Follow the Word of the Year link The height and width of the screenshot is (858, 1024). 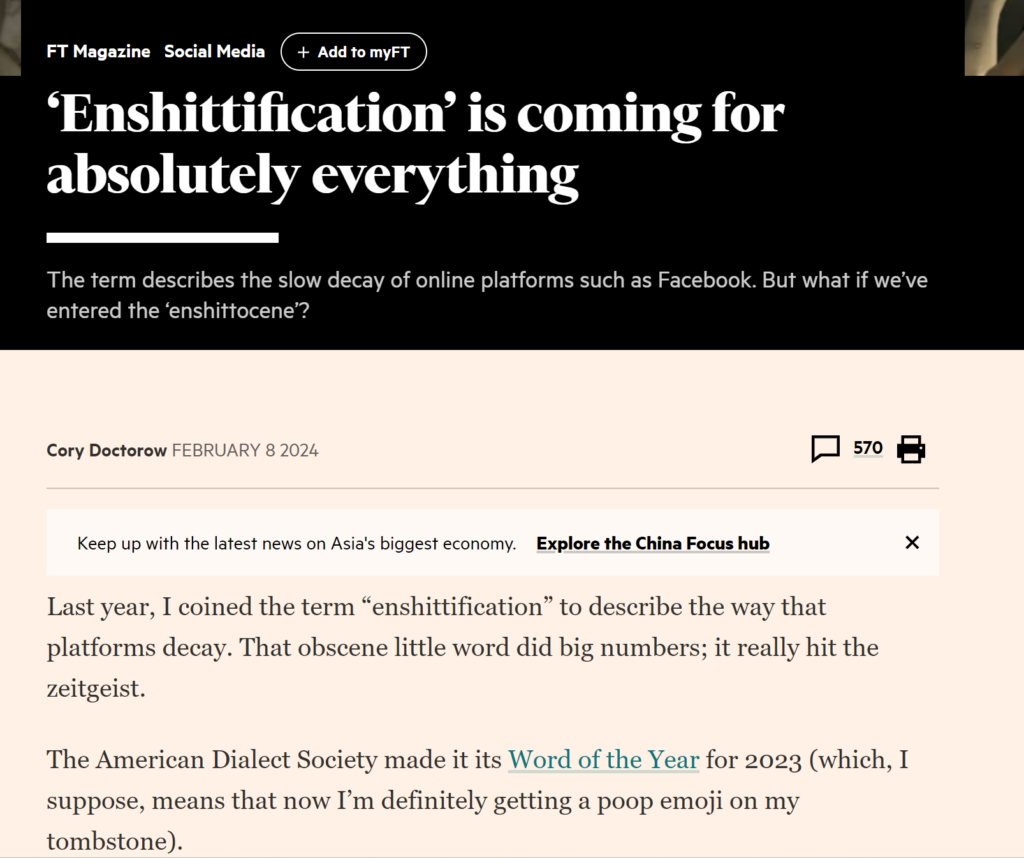click(603, 759)
